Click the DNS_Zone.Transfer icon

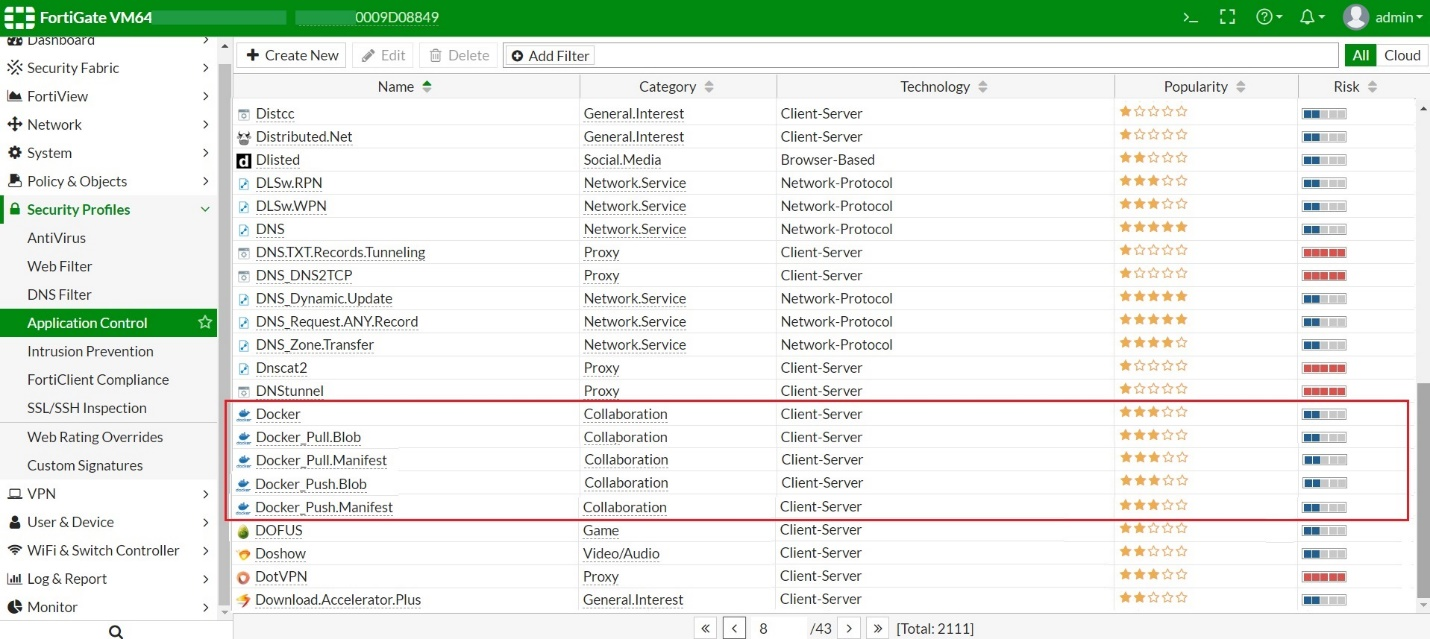click(244, 345)
